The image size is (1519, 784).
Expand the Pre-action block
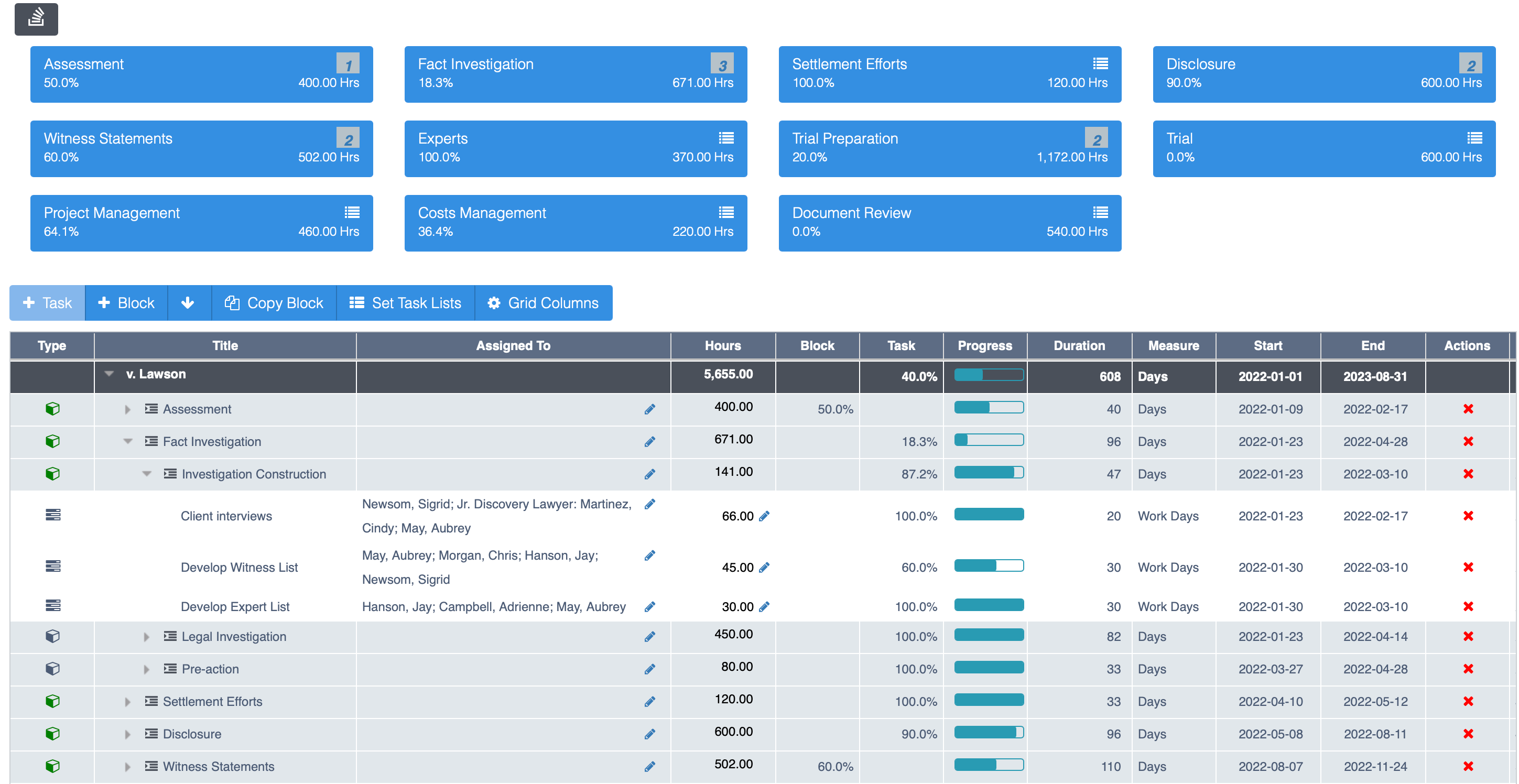pos(146,669)
